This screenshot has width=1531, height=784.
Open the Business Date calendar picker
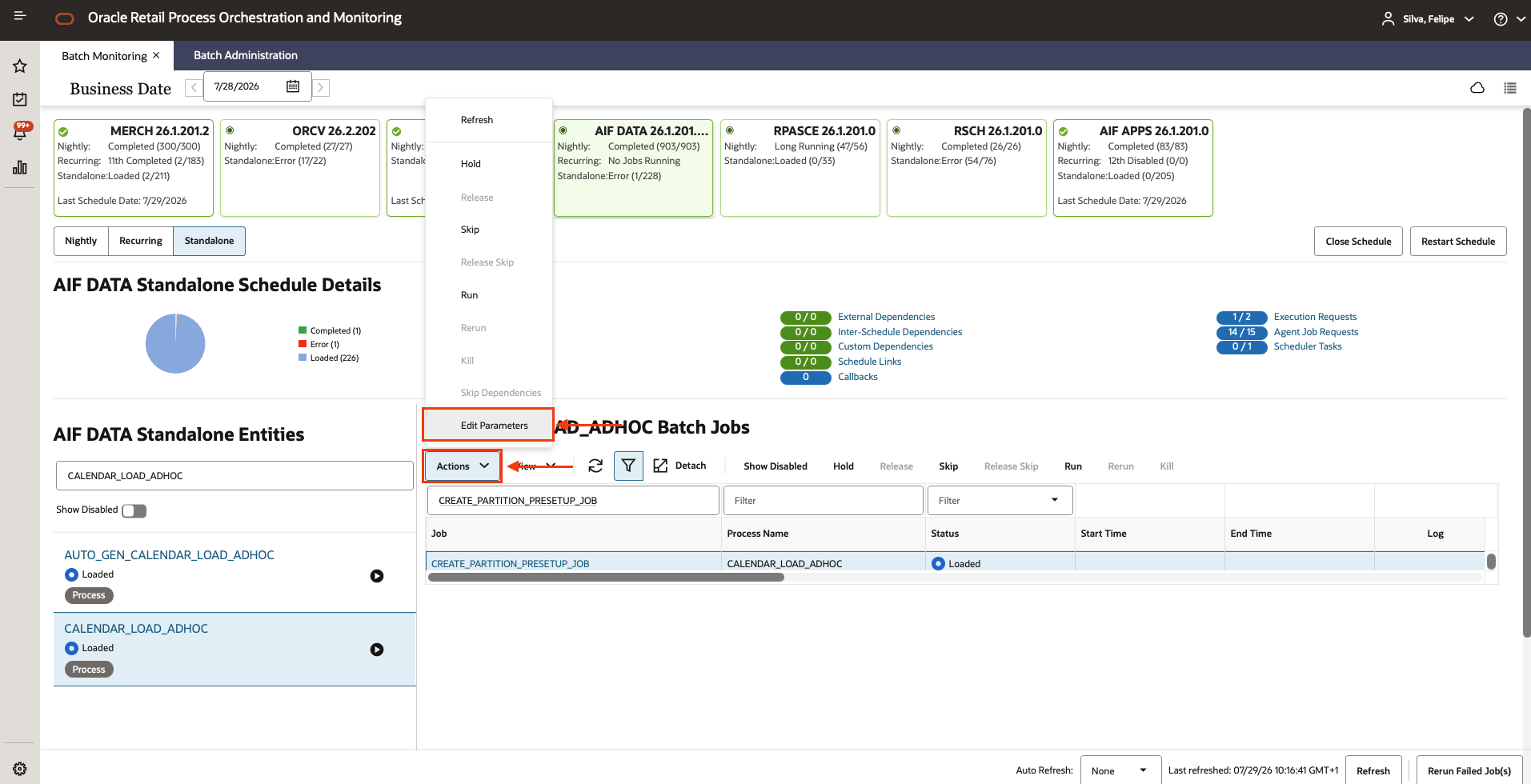click(293, 86)
